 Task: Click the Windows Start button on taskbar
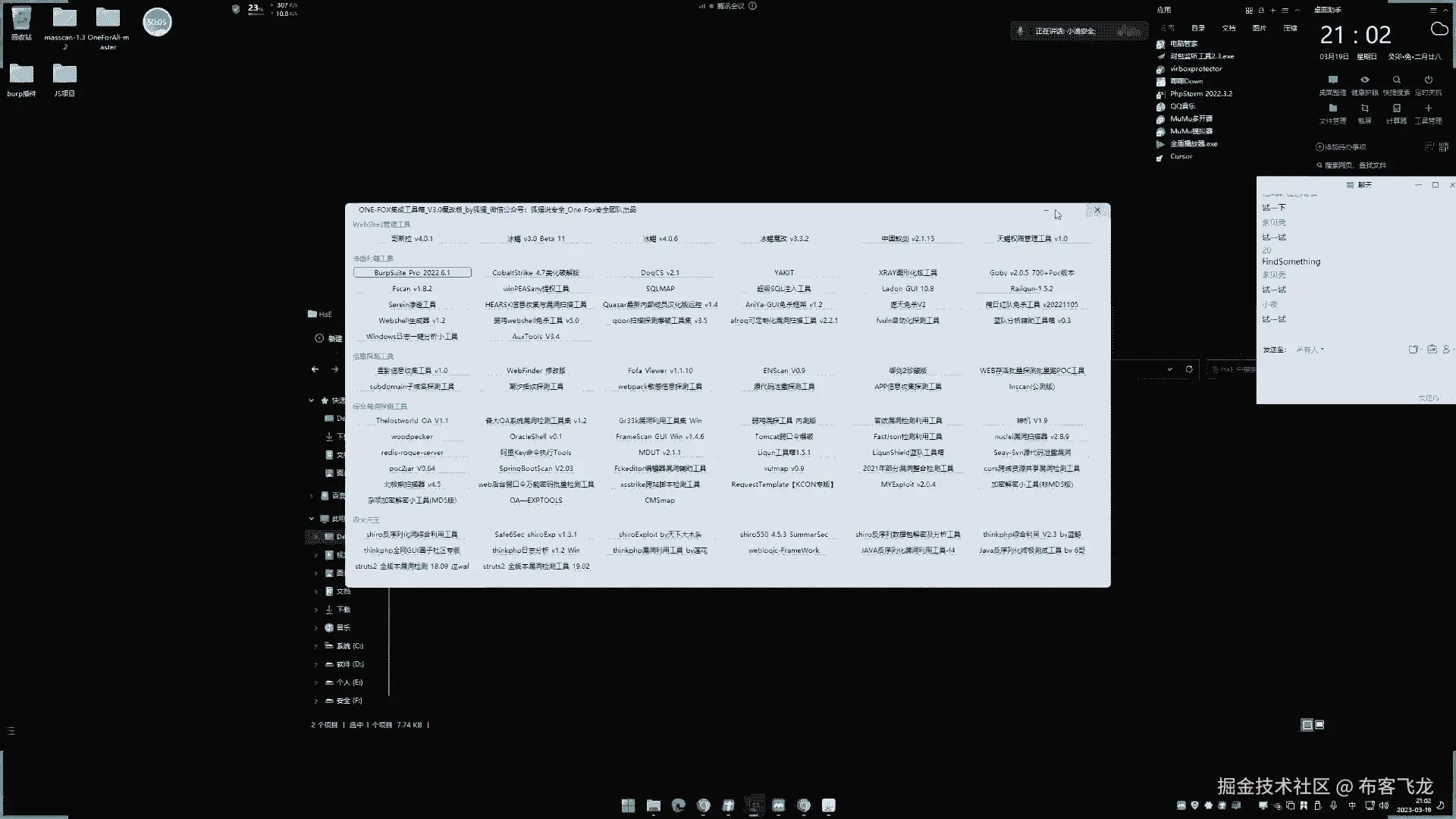point(628,805)
